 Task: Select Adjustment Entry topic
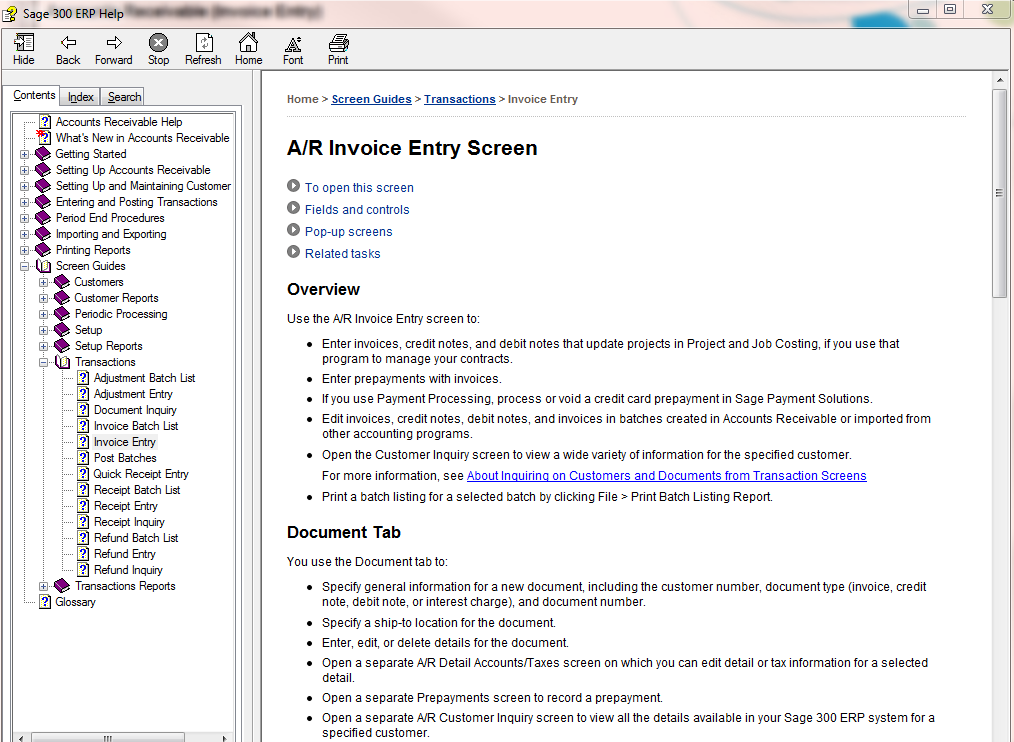(133, 394)
